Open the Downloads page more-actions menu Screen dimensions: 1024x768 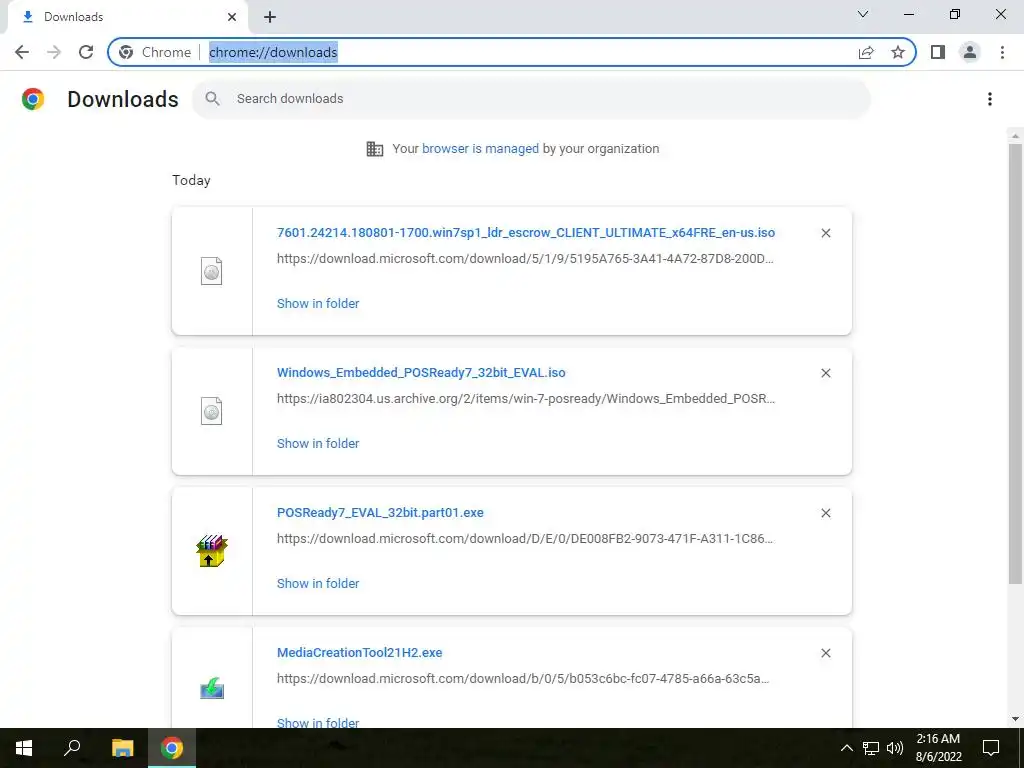990,99
